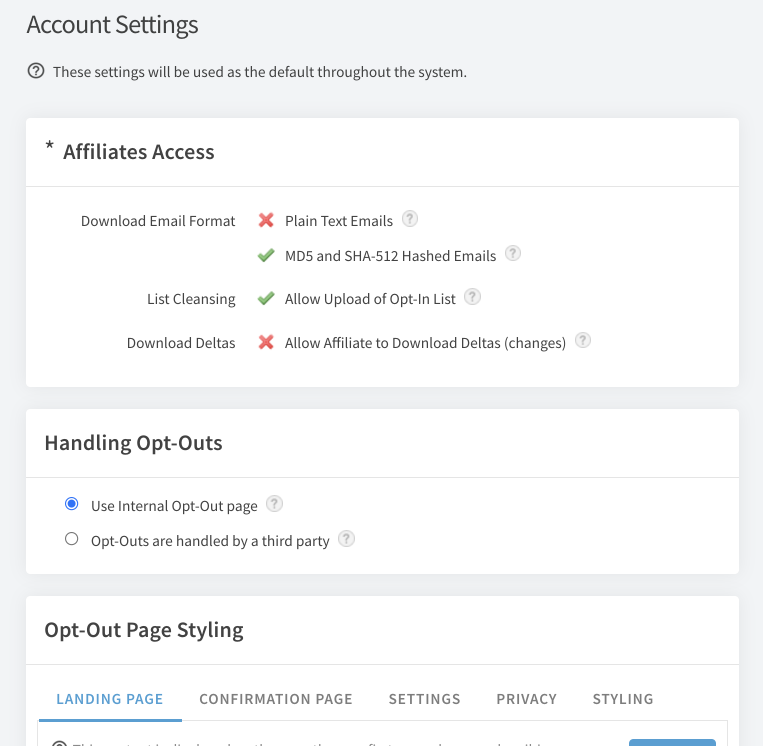This screenshot has height=746, width=763.
Task: Toggle the green check for MD5 and SHA-512 Hashed Emails
Action: (266, 255)
